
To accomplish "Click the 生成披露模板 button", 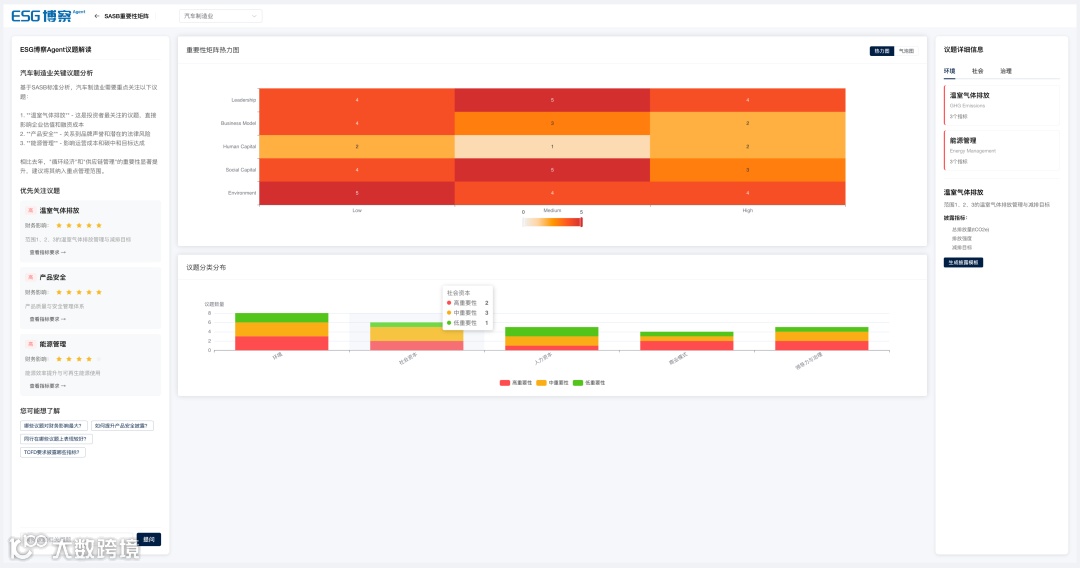I will (x=963, y=262).
